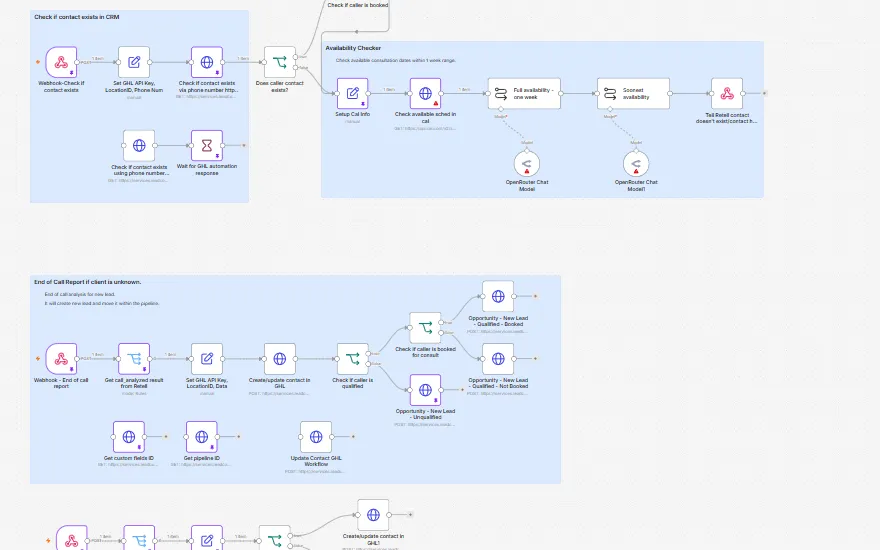Add node after Update Contact GHL Workflow output

(x=353, y=437)
